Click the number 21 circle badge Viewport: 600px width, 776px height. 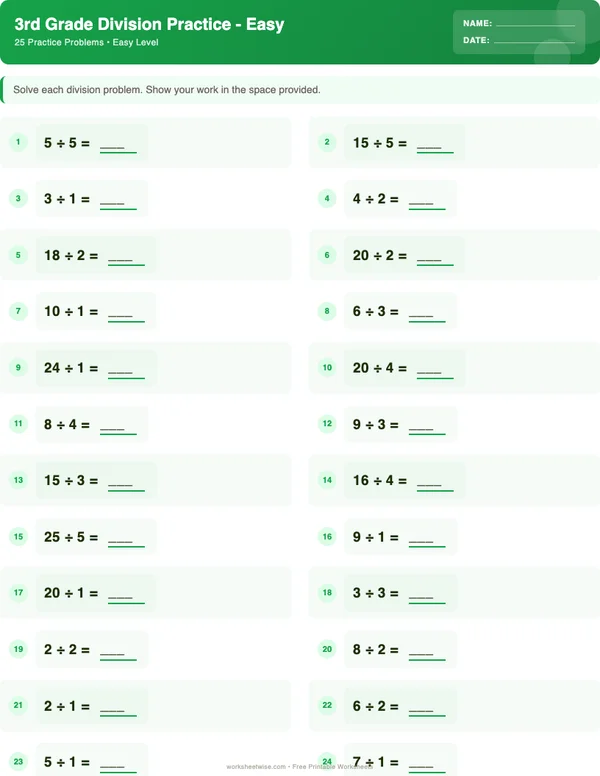[18, 706]
